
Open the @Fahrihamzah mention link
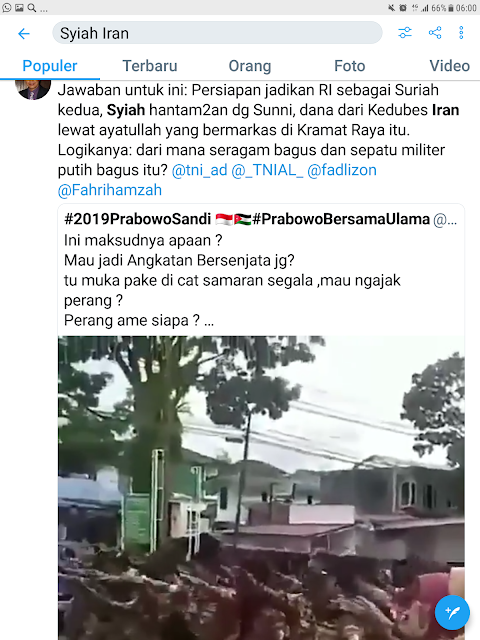coord(110,190)
